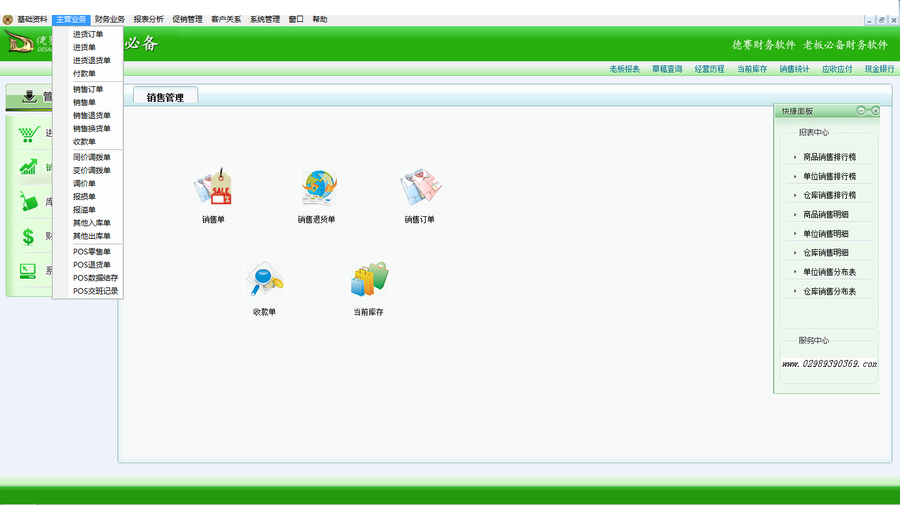Click the shopping cart sidebar icon
Viewport: 900px width, 505px height.
(29, 134)
